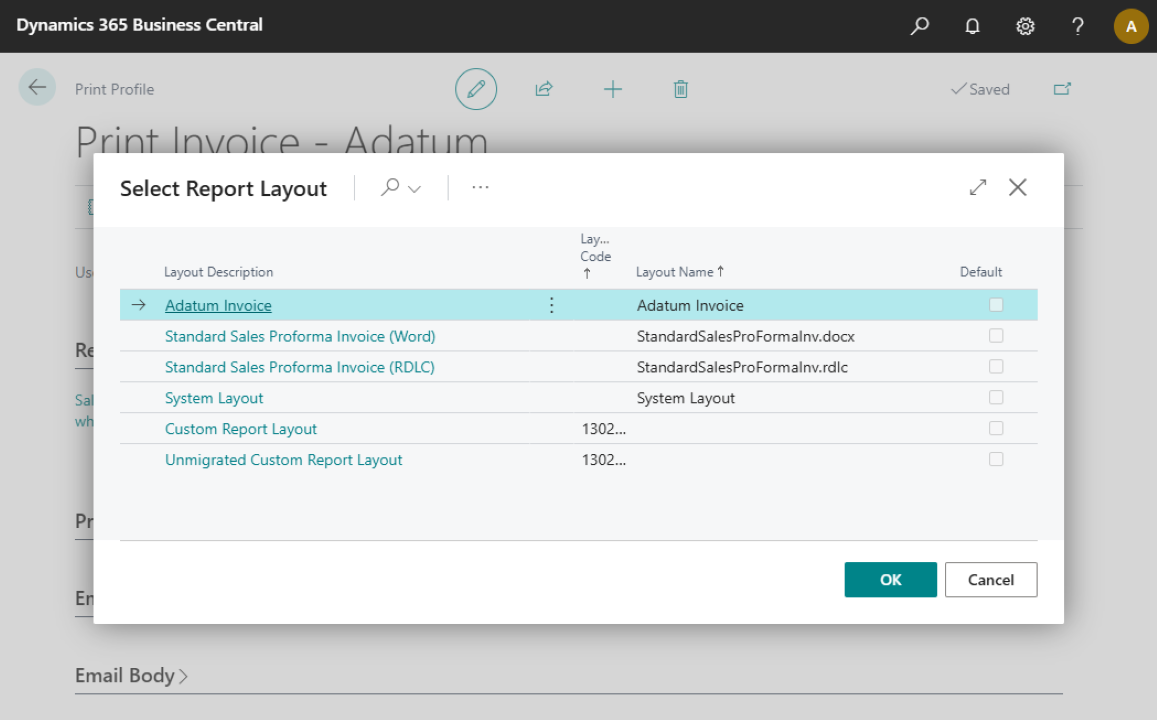Check Default for Unmigrated Custom Report Layout
Screen dimensions: 1157x720
pyautogui.click(x=996, y=460)
